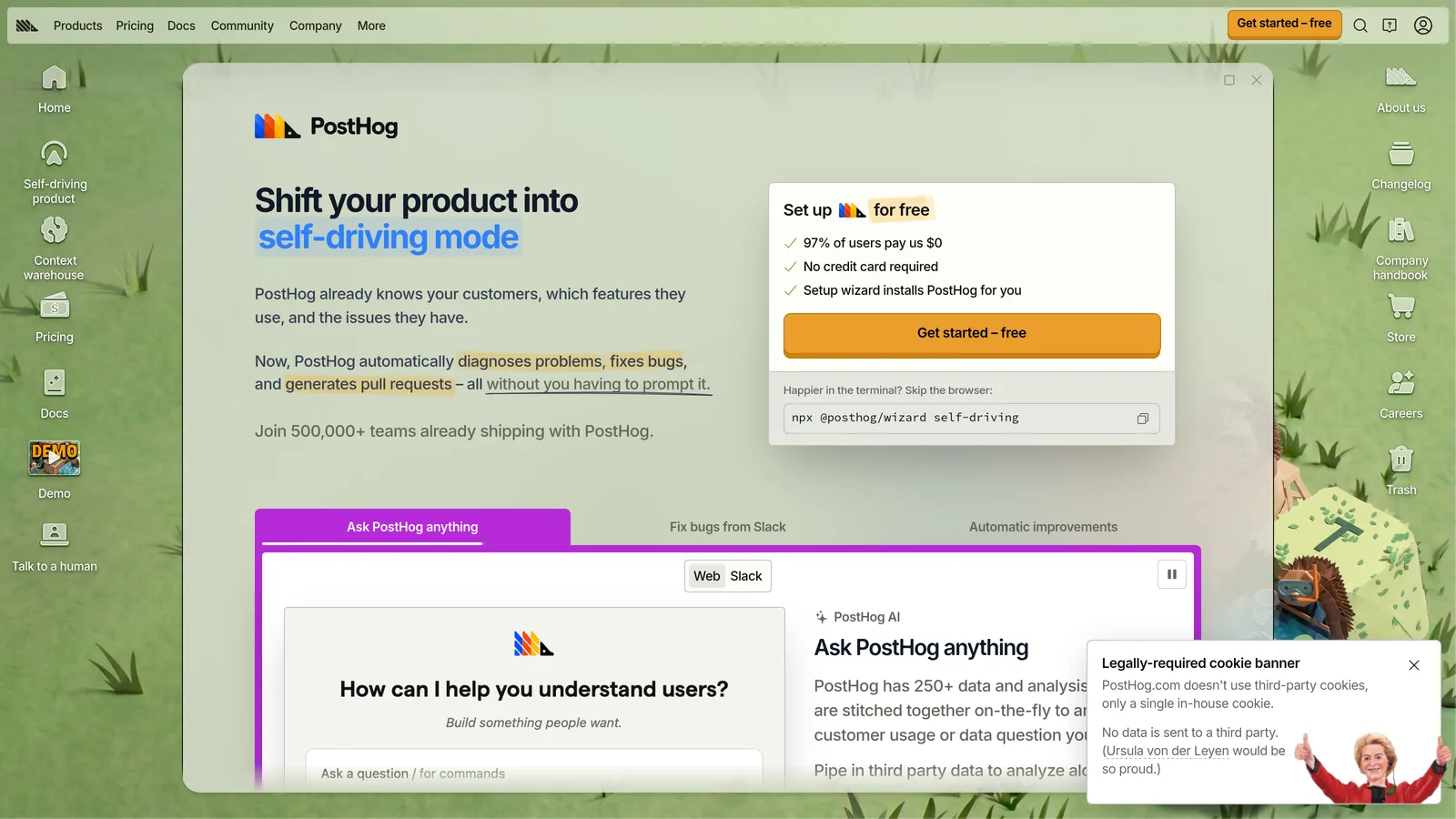Viewport: 1456px width, 819px height.
Task: Click Get started – free in setup card
Action: point(972,334)
